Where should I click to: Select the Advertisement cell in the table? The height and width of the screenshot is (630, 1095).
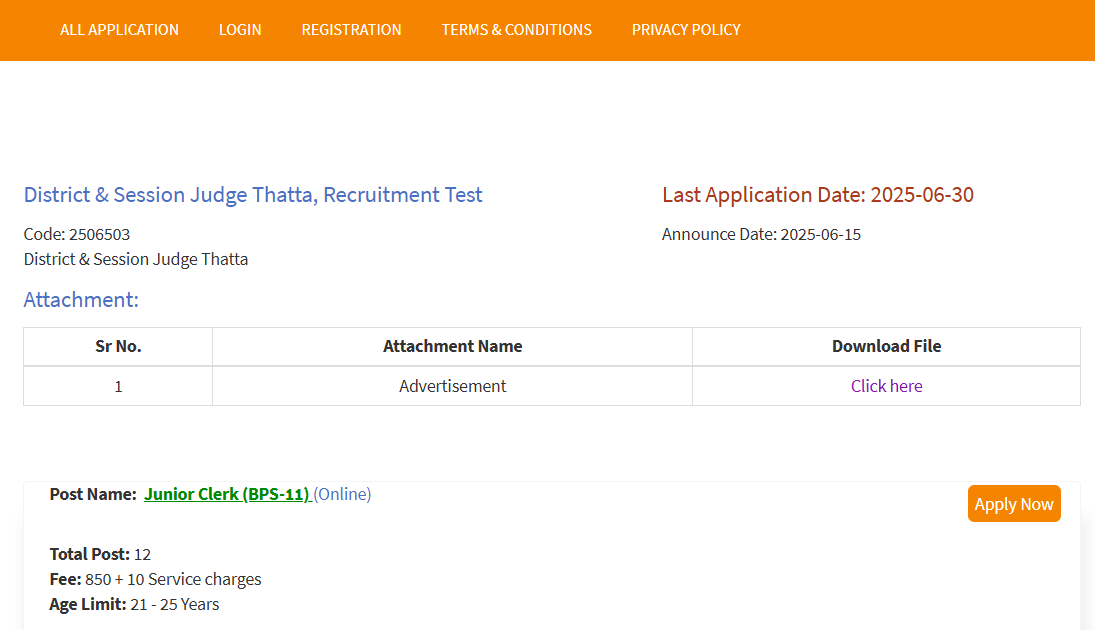click(452, 386)
